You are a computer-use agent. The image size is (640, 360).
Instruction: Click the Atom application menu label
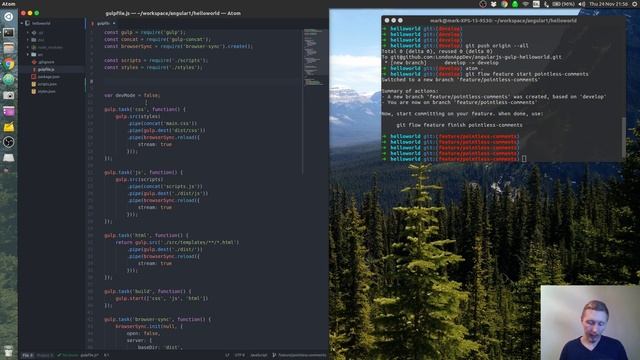(8, 4)
